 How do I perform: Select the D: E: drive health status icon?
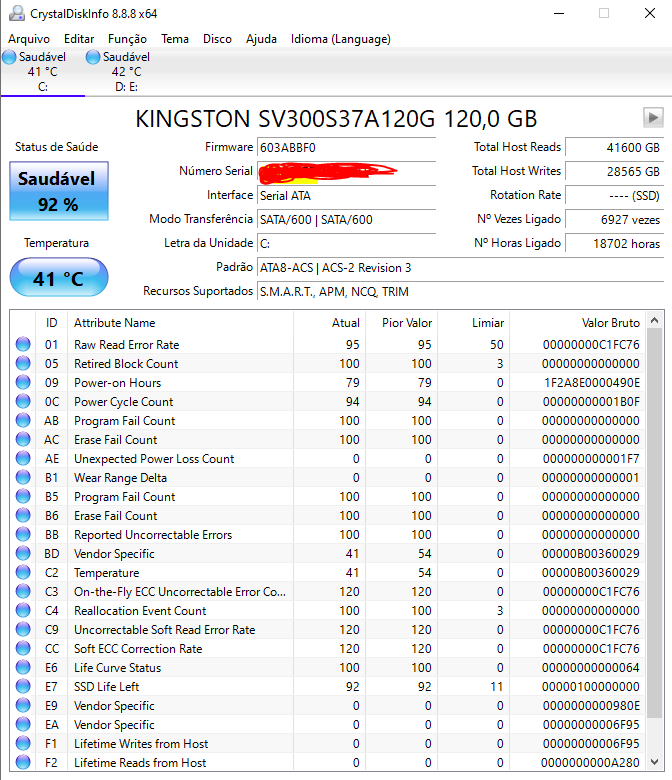coord(94,58)
